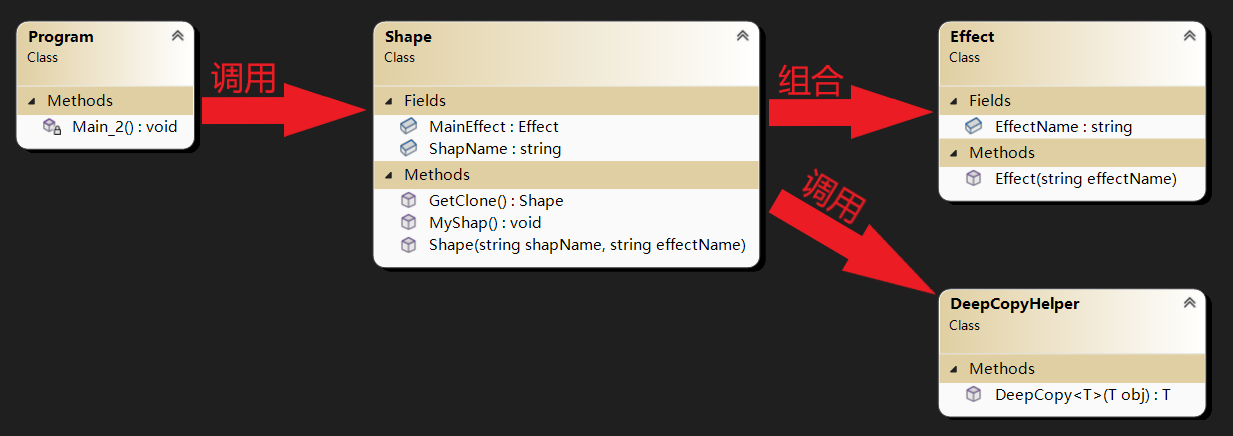Click the Shape constructor method icon
Image resolution: width=1233 pixels, height=436 pixels.
[408, 245]
